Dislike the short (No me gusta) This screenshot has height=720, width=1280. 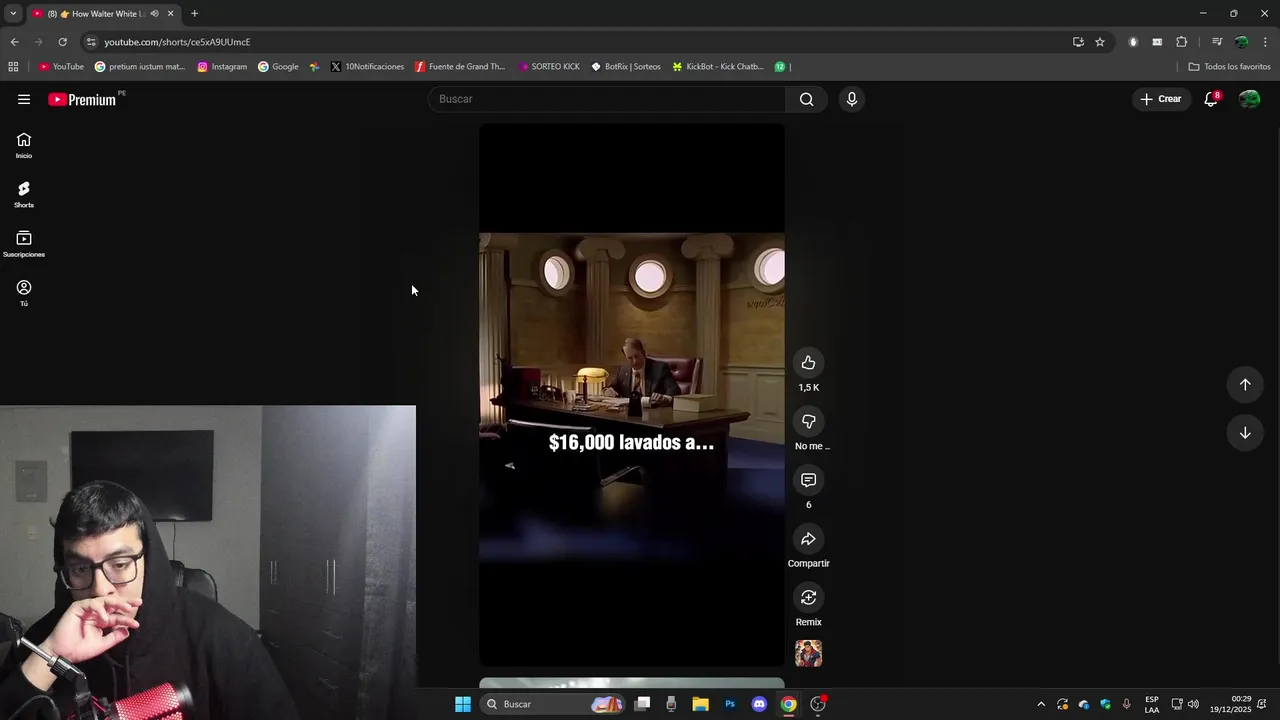(x=809, y=422)
